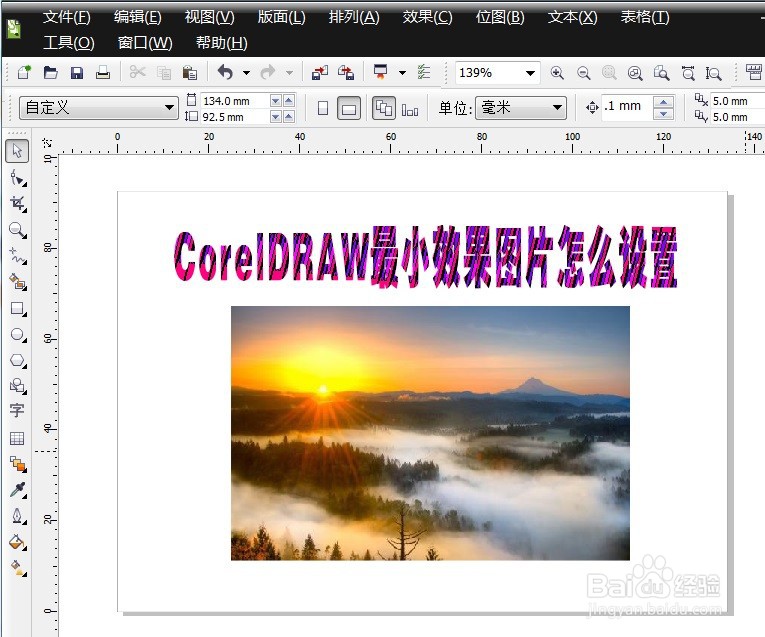Open the 文本(X) menu
Viewport: 765px width, 637px height.
[572, 18]
